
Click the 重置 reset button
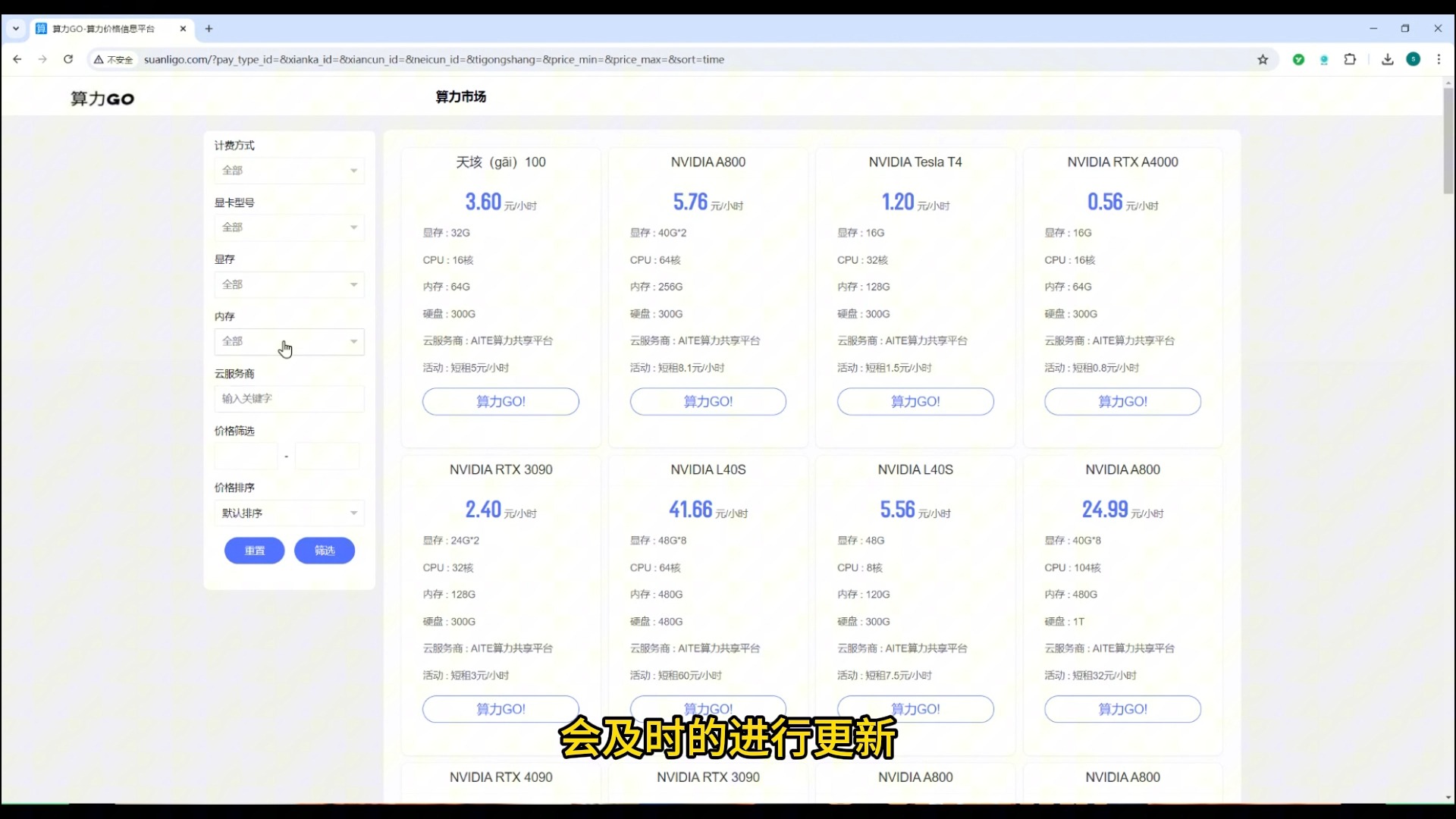tap(254, 551)
